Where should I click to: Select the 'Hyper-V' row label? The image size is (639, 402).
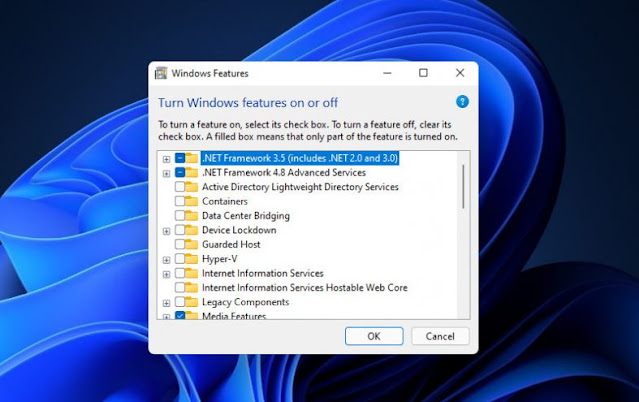[220, 259]
